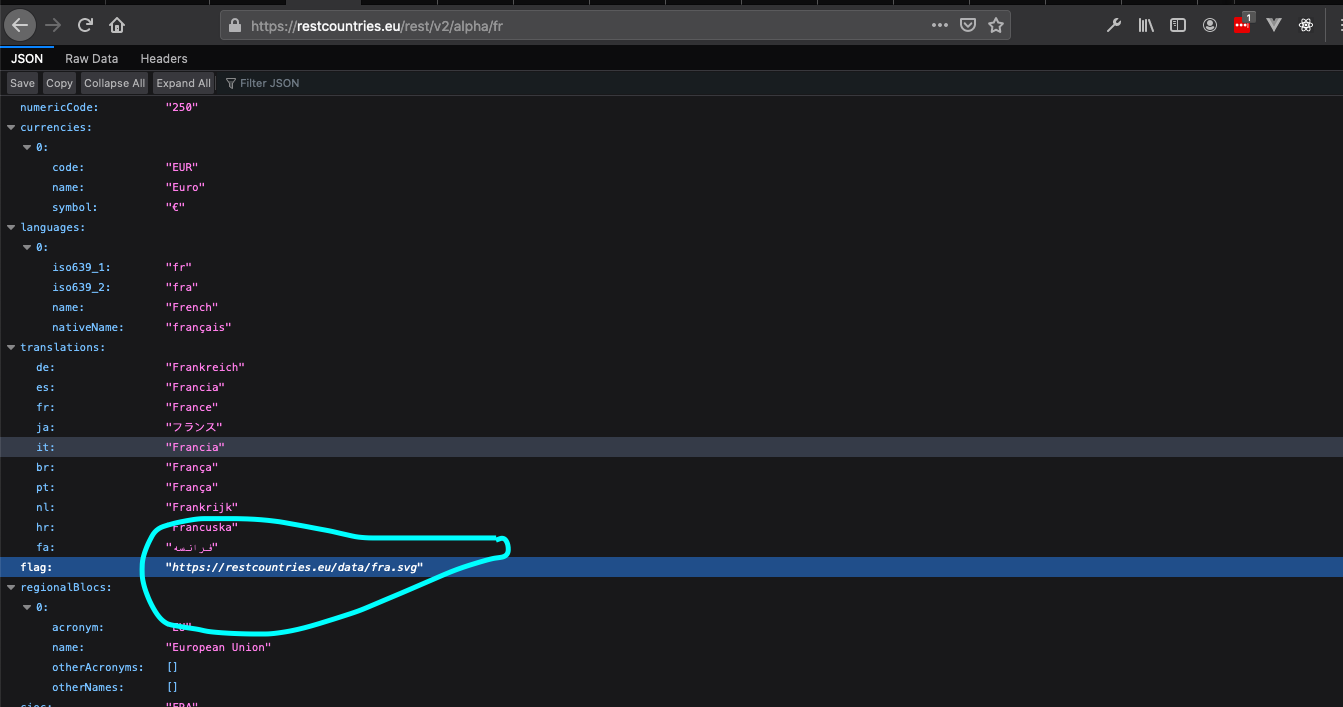Reload the current page
This screenshot has height=707, width=1343.
(86, 25)
